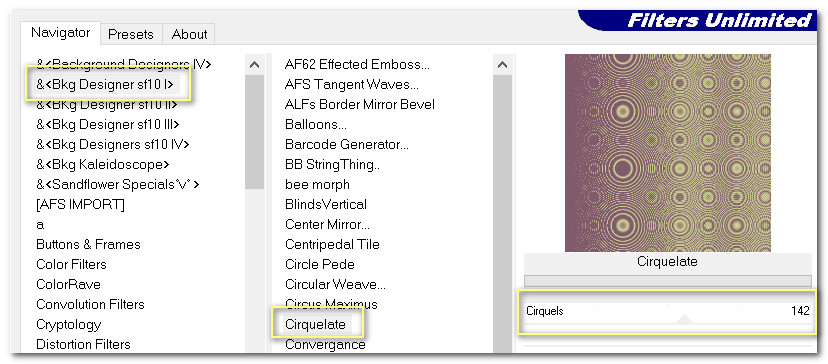
Task: Open the Buttons & Frames category
Action: coord(89,245)
